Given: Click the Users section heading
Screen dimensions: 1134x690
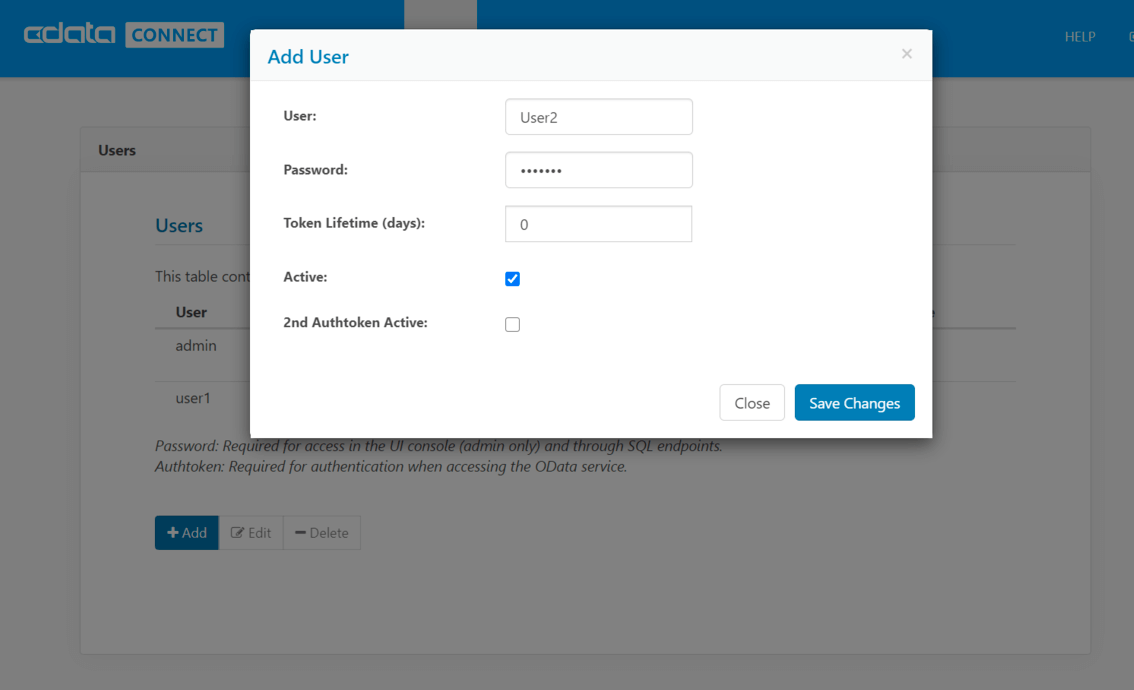Looking at the screenshot, I should point(179,225).
